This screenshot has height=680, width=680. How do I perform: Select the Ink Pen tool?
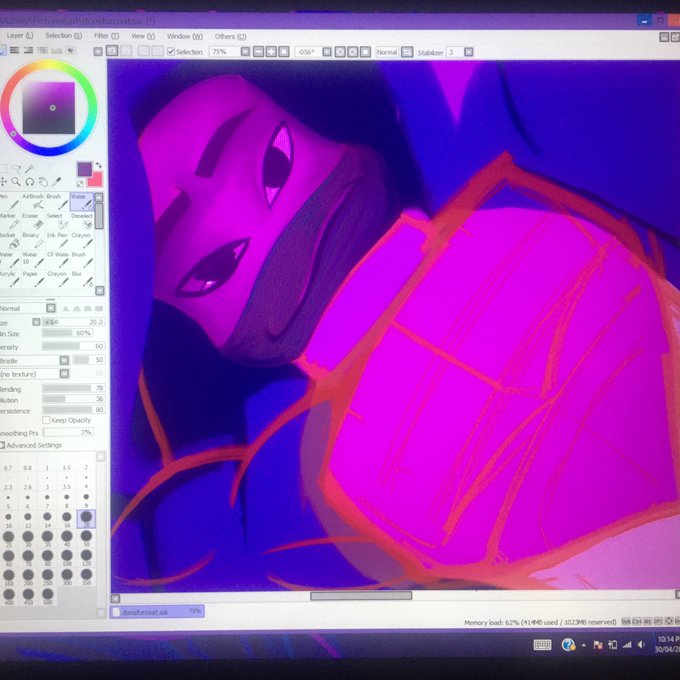coord(57,240)
